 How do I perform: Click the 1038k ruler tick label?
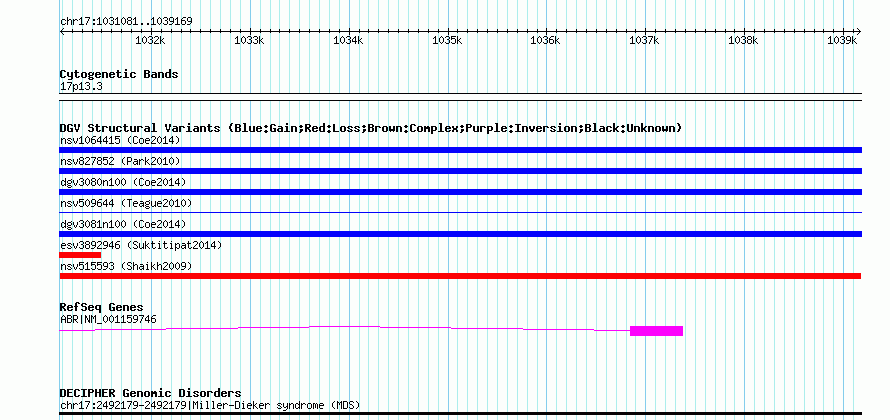(x=743, y=40)
